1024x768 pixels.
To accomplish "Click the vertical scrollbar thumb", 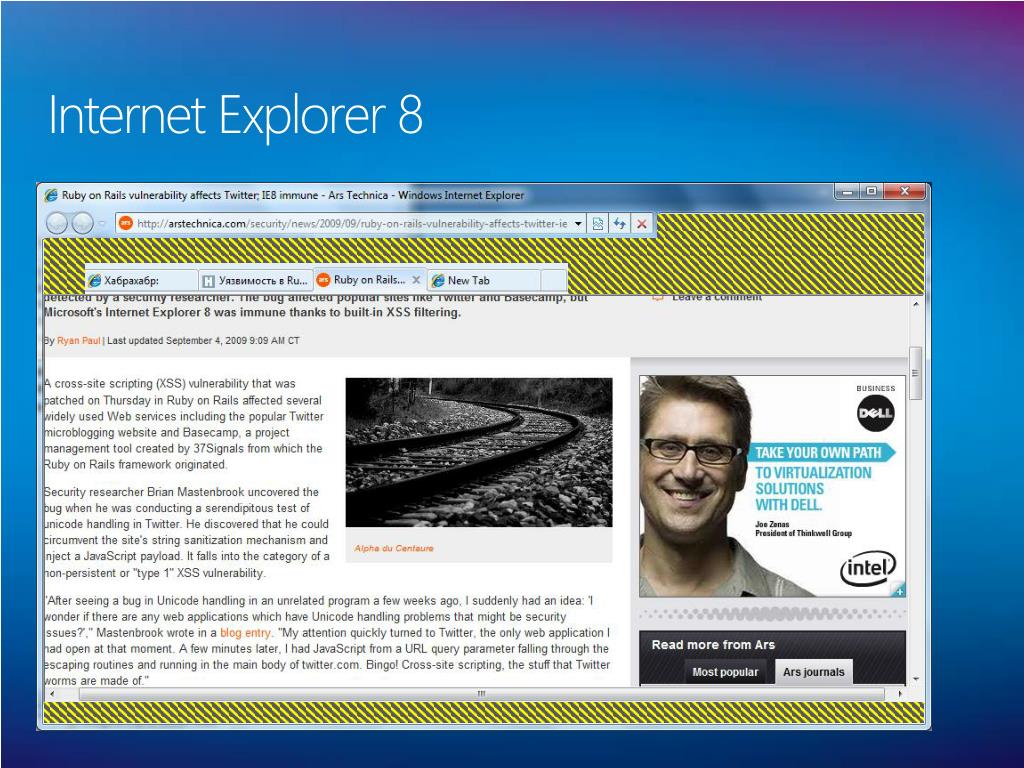I will tap(916, 373).
